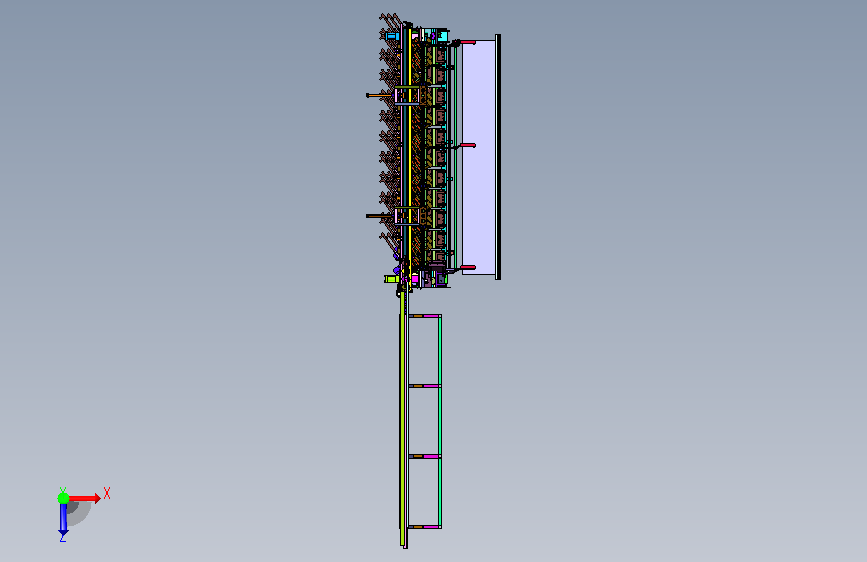Click the red X axis arrow of the triad
The image size is (867, 562).
(84, 498)
